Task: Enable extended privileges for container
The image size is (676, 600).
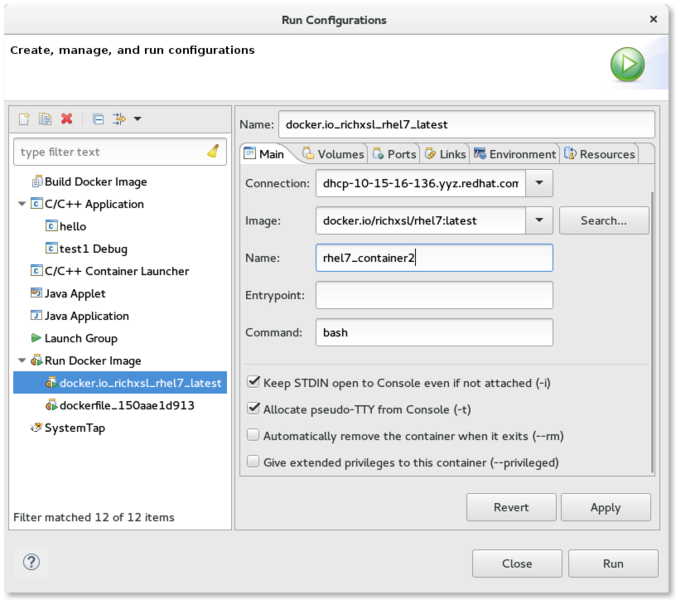Action: click(253, 462)
